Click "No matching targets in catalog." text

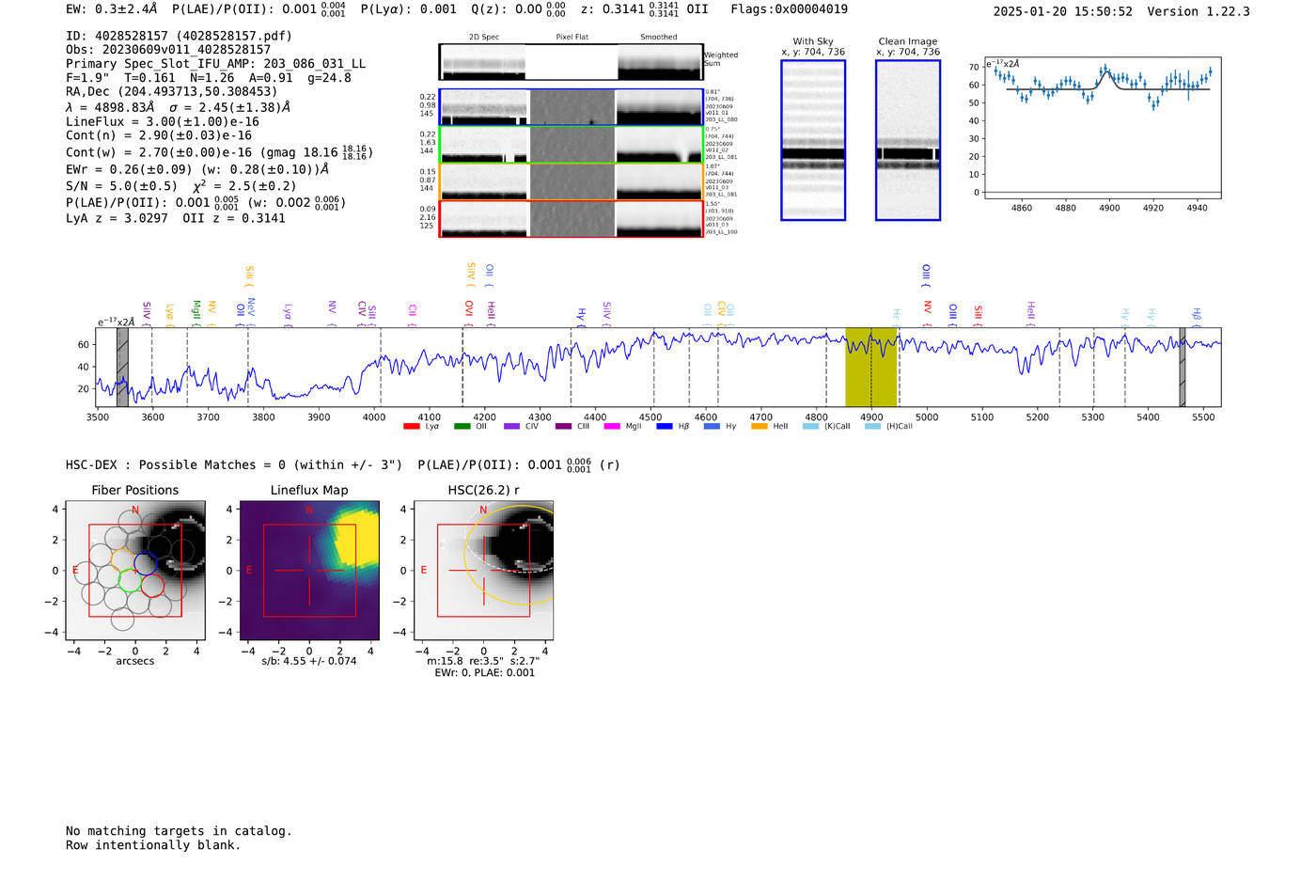coord(179,831)
